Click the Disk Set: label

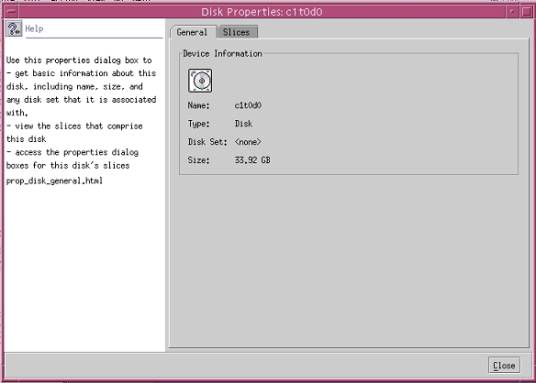click(207, 142)
